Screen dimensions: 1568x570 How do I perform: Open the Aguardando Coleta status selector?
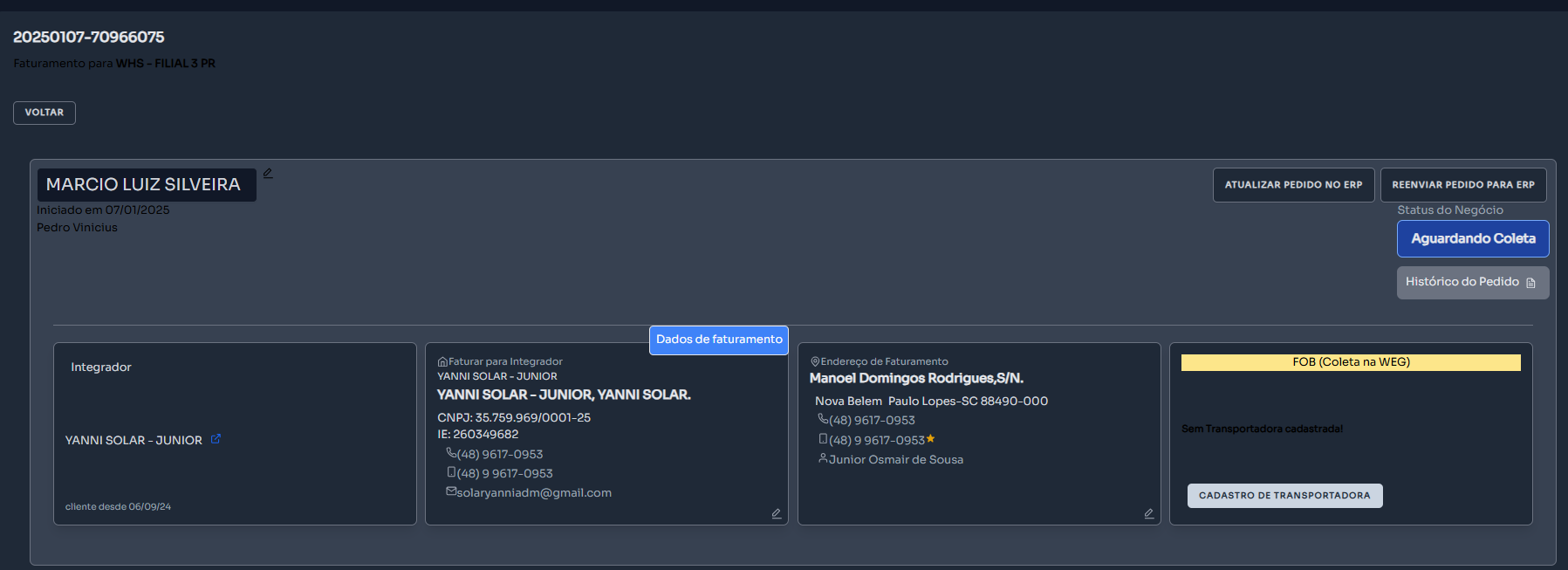click(1472, 238)
